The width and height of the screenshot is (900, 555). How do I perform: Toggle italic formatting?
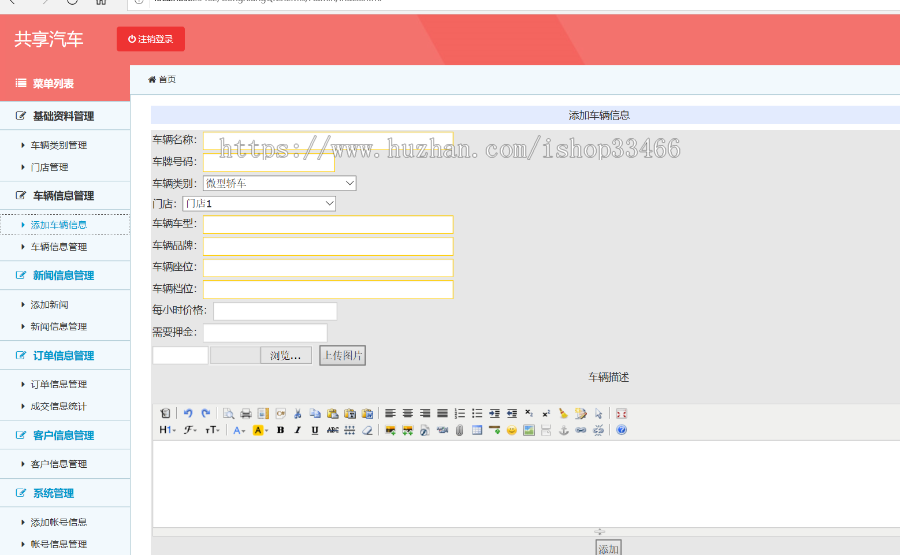coord(297,430)
